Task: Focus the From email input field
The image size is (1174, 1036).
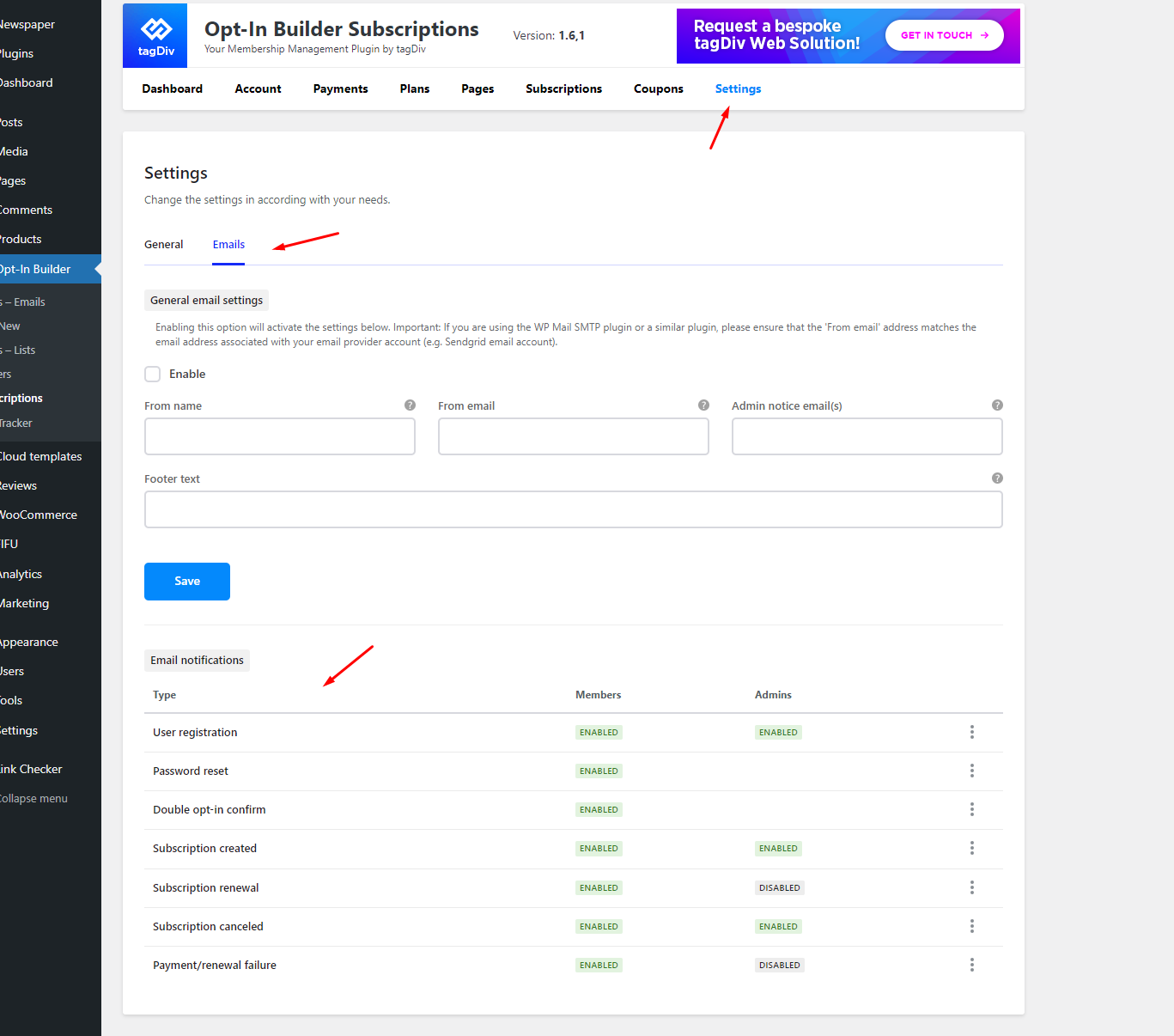Action: click(x=574, y=436)
